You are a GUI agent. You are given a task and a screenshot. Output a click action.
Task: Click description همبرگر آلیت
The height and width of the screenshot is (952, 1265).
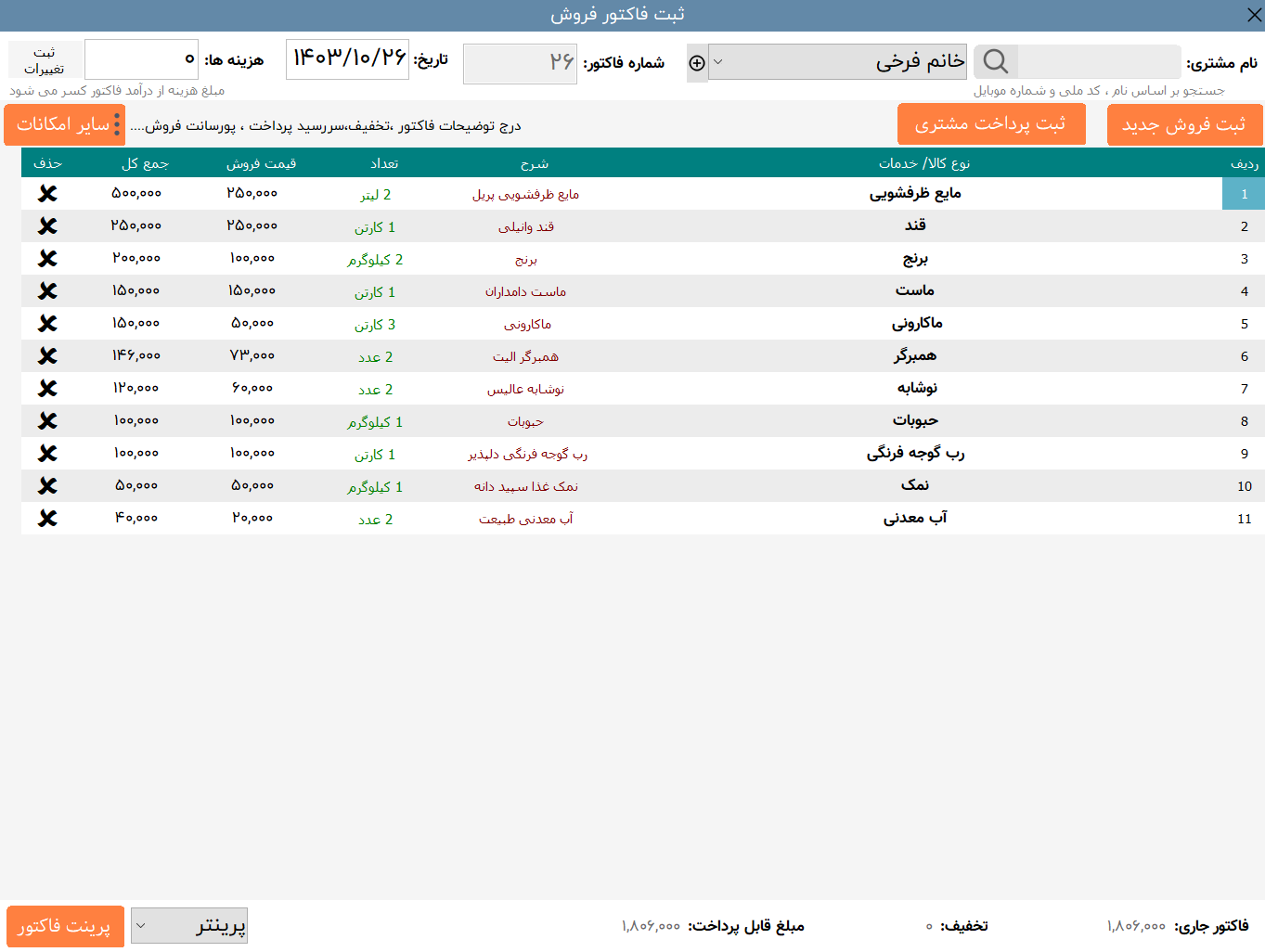click(x=525, y=357)
